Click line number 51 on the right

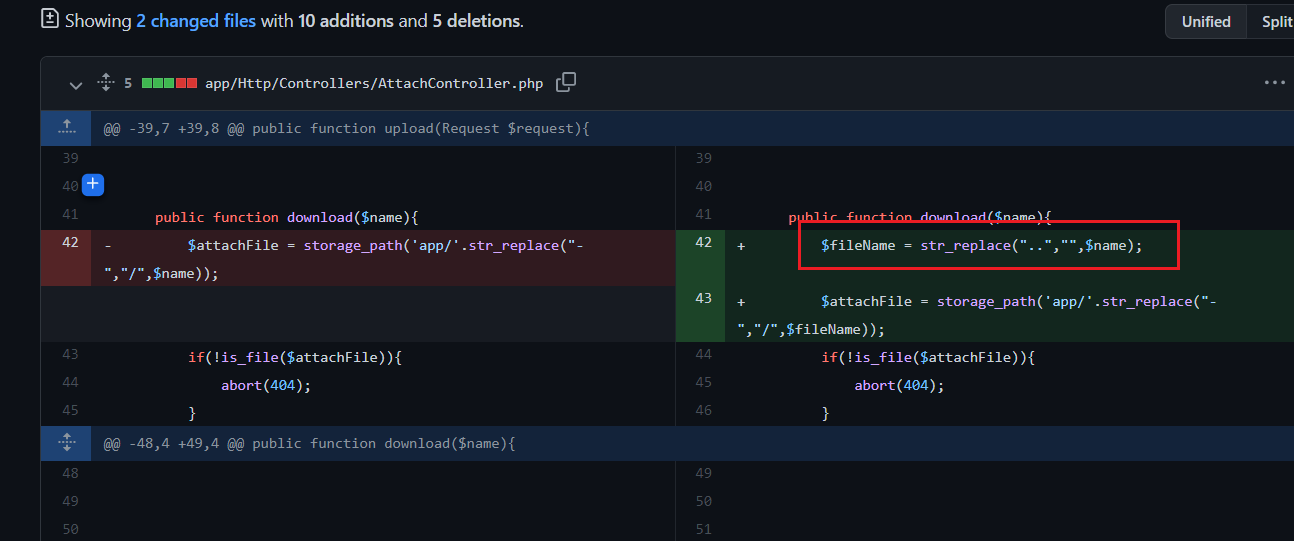(703, 529)
